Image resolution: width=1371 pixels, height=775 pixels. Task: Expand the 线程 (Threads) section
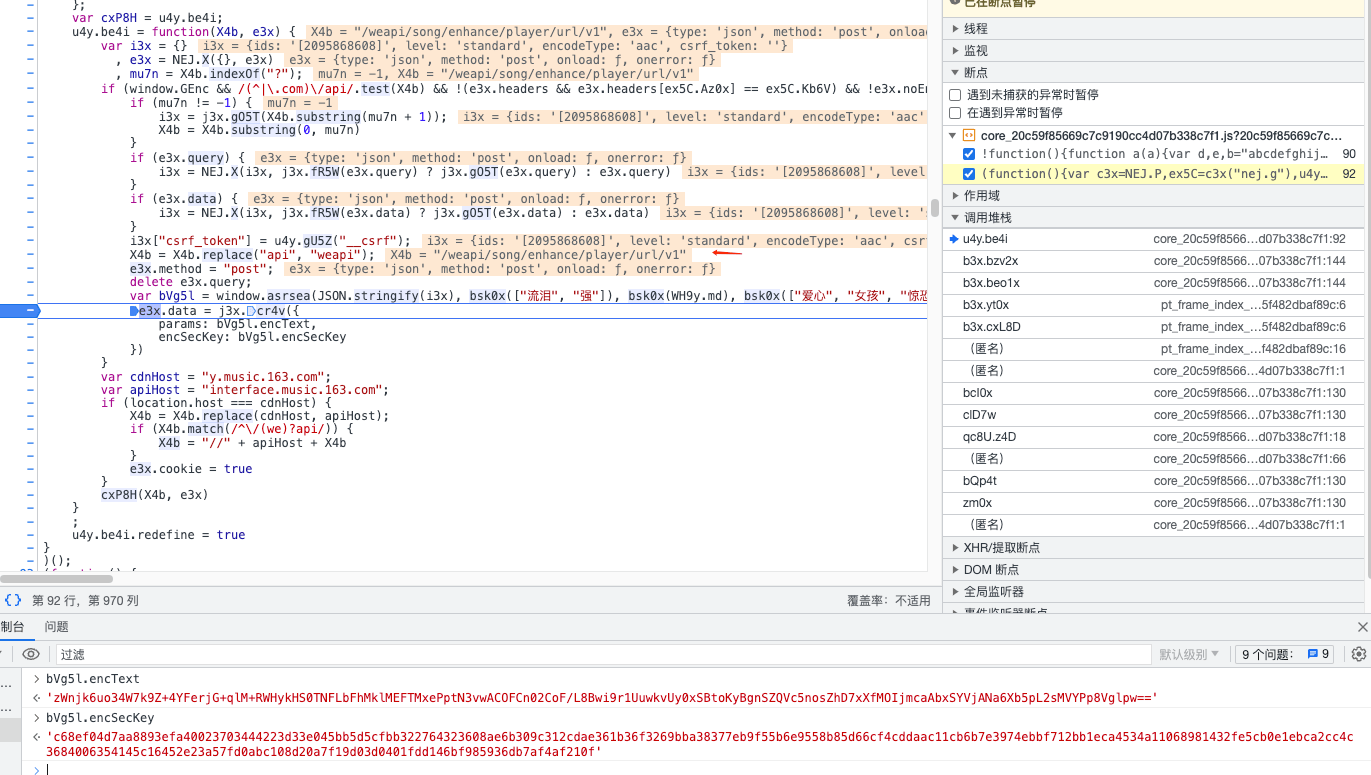[975, 29]
